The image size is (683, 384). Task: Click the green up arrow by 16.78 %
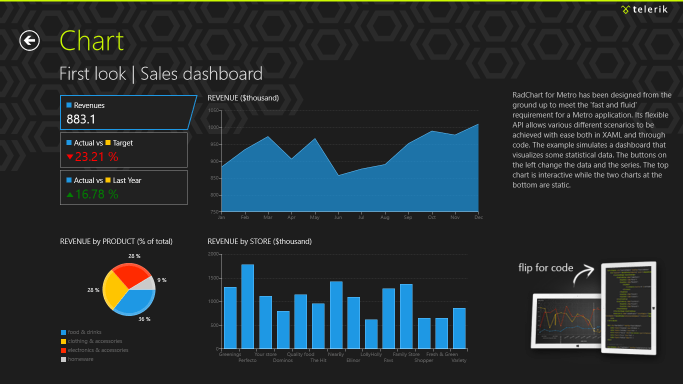point(70,195)
